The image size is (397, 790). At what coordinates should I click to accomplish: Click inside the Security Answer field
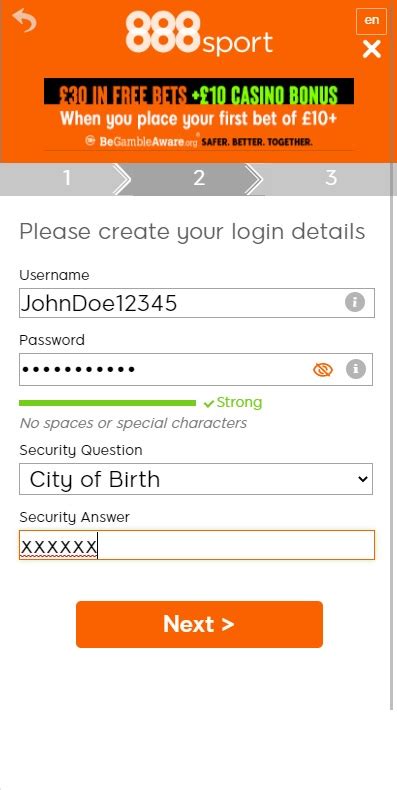196,545
